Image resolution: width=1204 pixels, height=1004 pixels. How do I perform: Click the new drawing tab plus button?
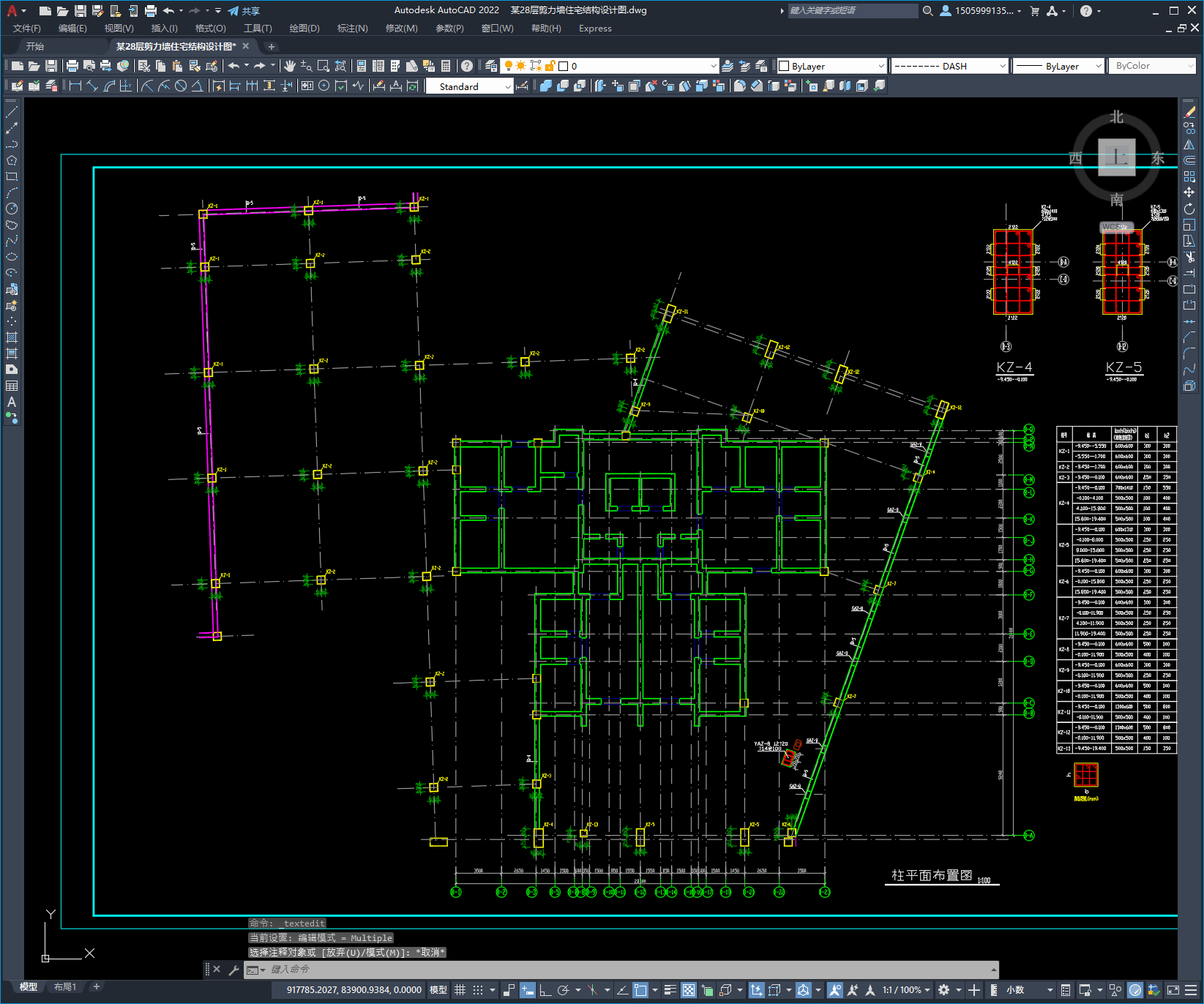coord(271,46)
